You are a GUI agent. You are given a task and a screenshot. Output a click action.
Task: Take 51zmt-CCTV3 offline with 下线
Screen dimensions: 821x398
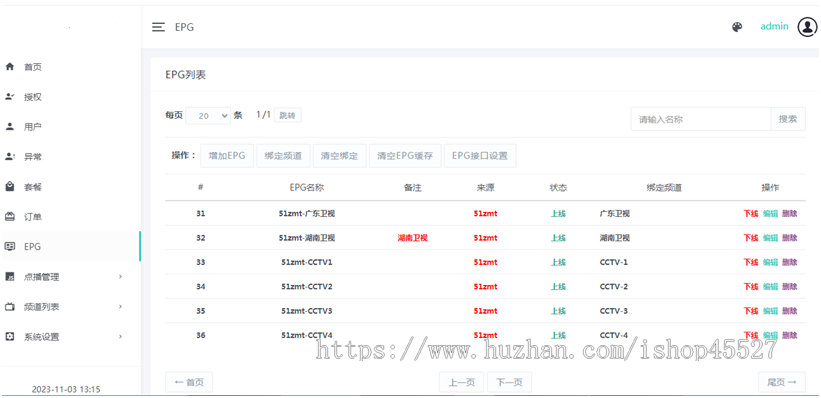click(x=751, y=311)
